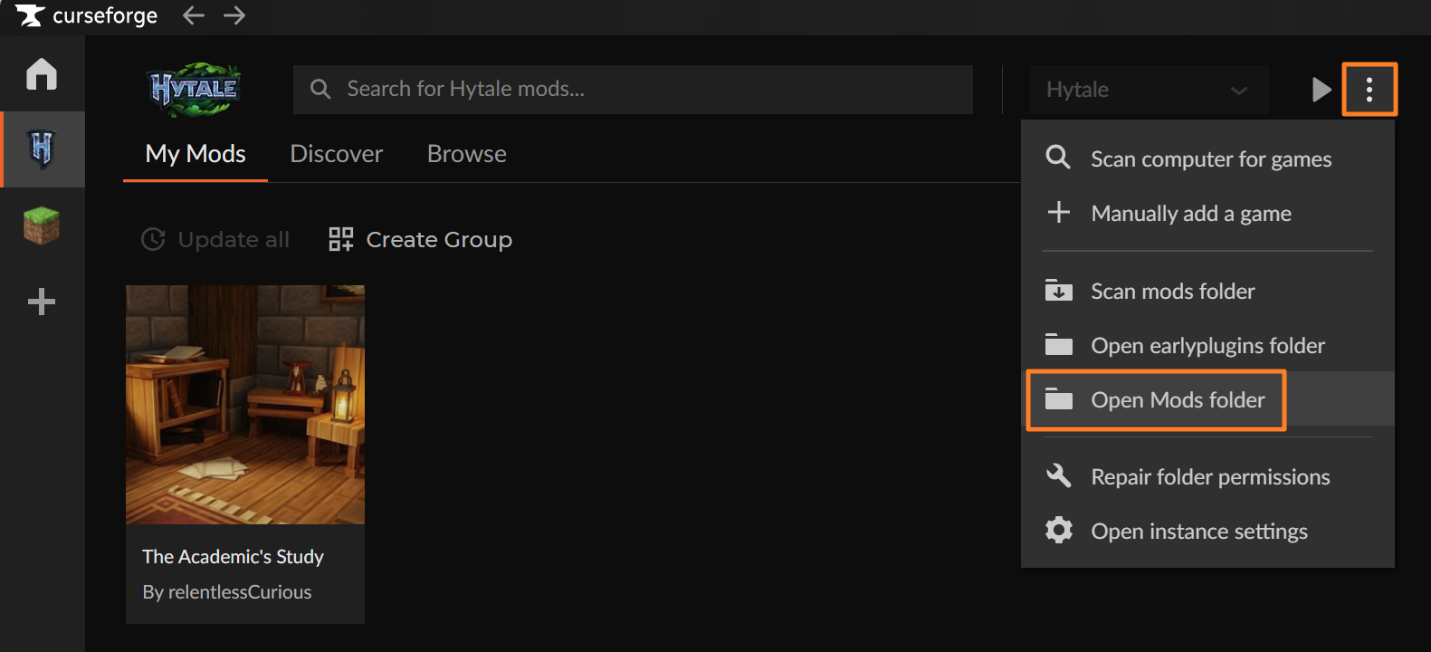Screen dimensions: 1431x652
Task: Expand the Hytale instance dropdown
Action: (x=1149, y=90)
